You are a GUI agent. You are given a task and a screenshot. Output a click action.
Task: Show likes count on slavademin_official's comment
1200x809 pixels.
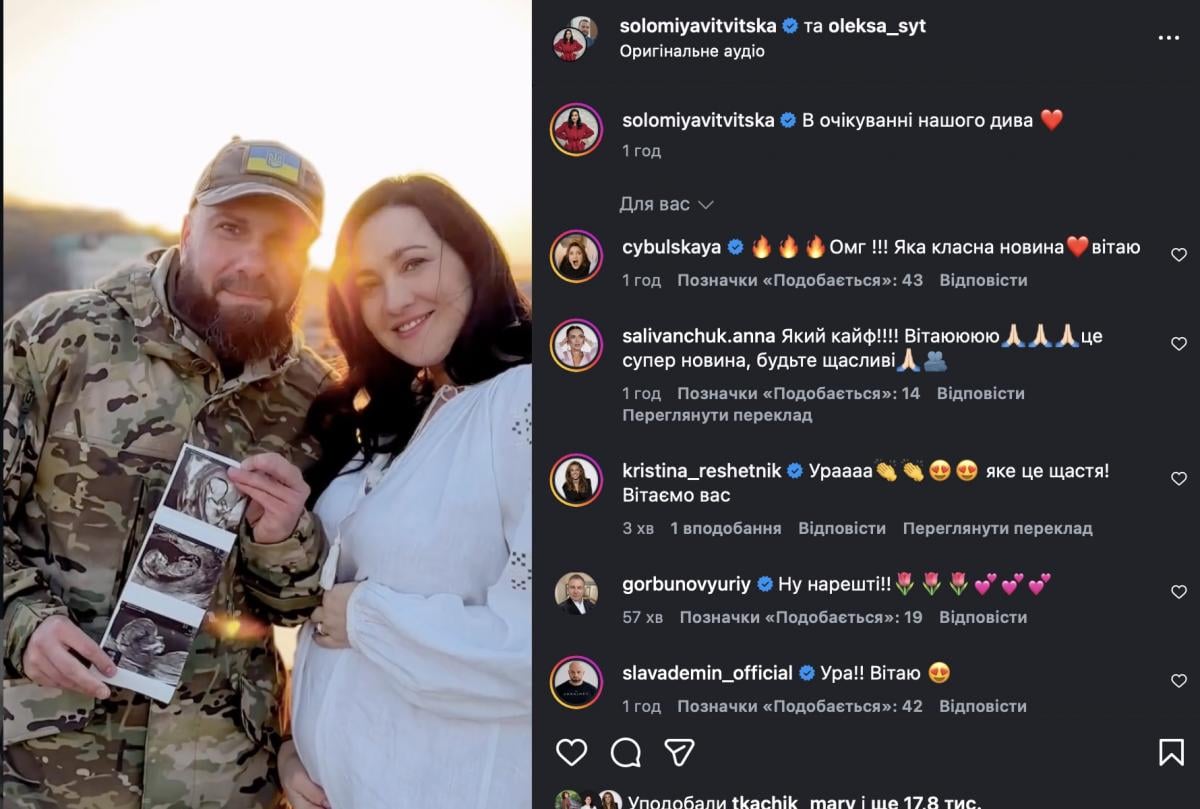click(x=800, y=706)
